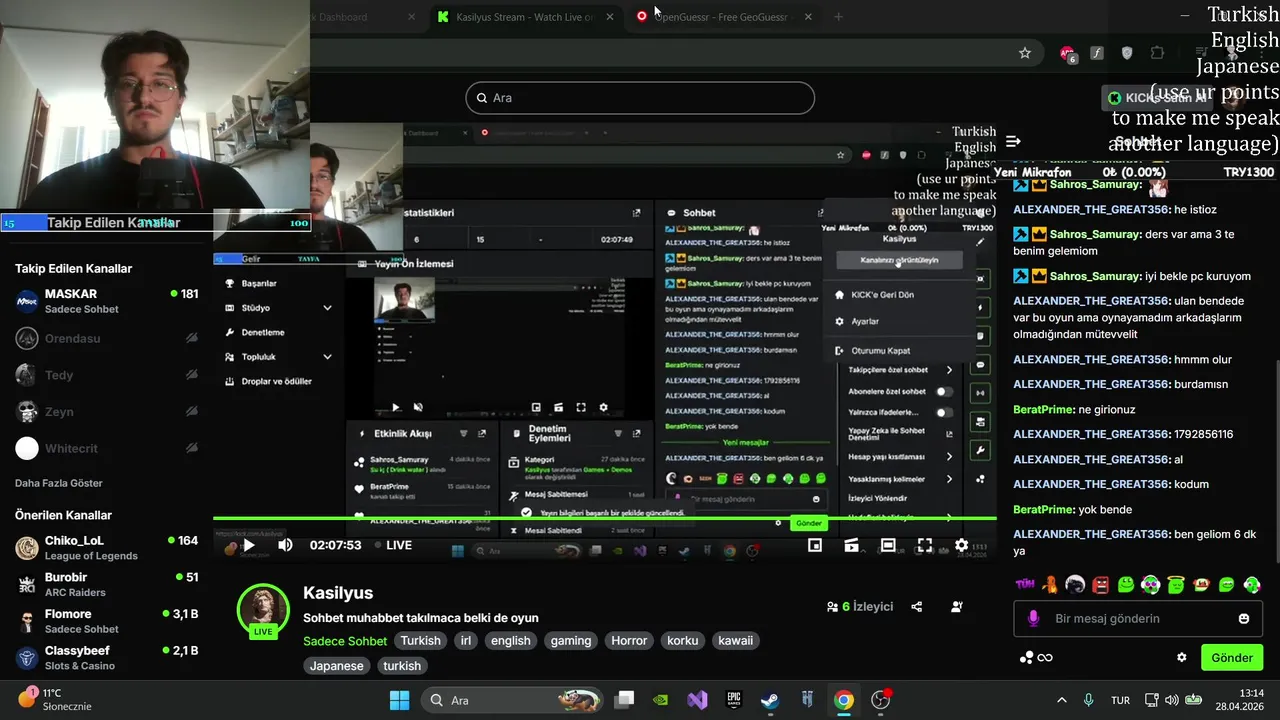The width and height of the screenshot is (1280, 720).
Task: Open a new browser tab with plus
Action: point(838,17)
